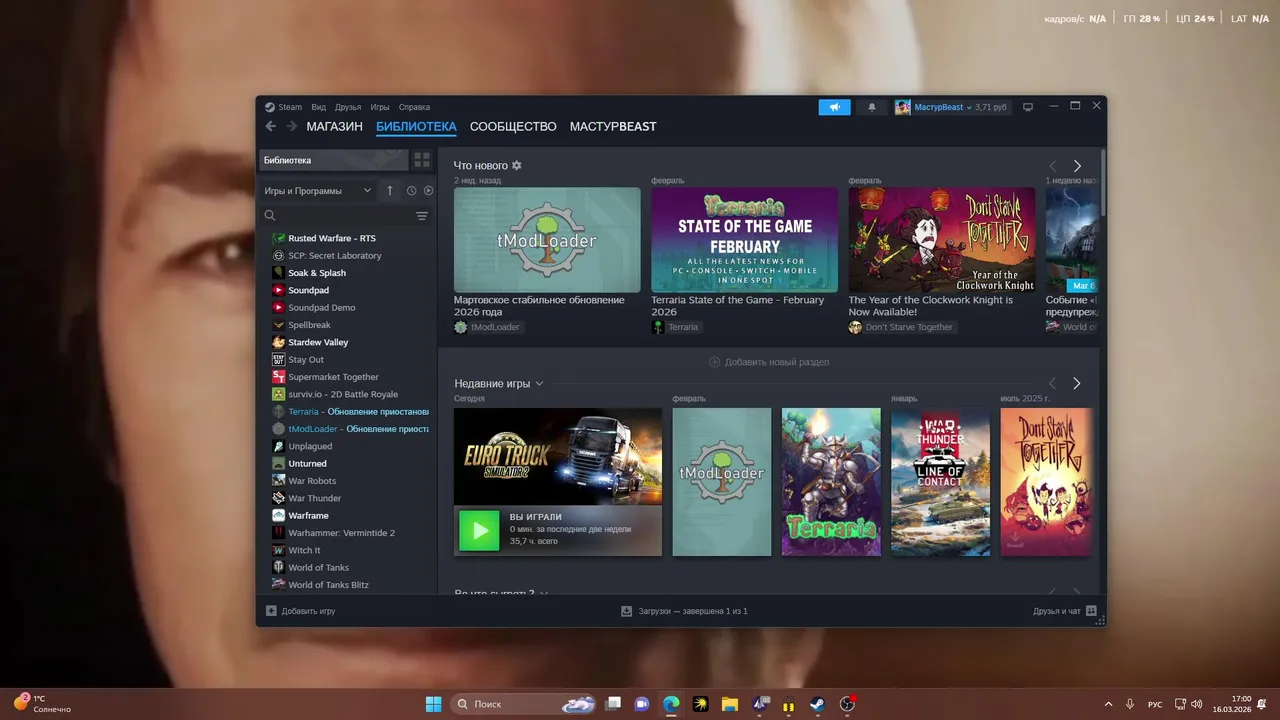Image resolution: width=1280 pixels, height=720 pixels.
Task: Click the plus icon beside Добавить игру
Action: click(x=271, y=610)
